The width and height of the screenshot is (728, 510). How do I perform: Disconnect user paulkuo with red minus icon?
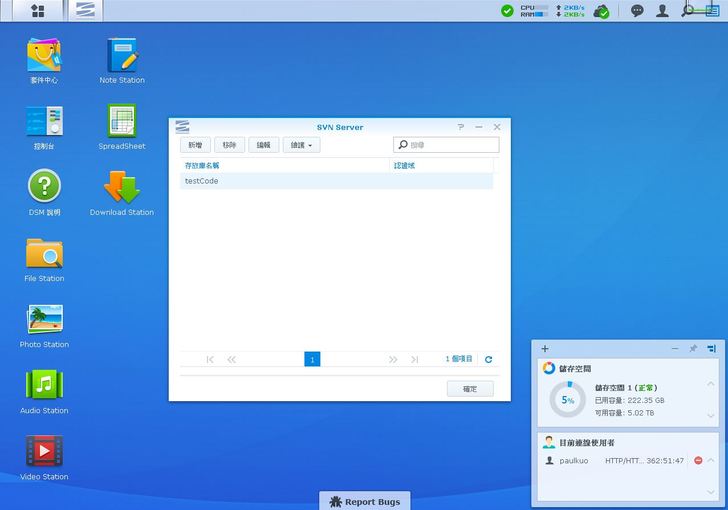pos(698,461)
